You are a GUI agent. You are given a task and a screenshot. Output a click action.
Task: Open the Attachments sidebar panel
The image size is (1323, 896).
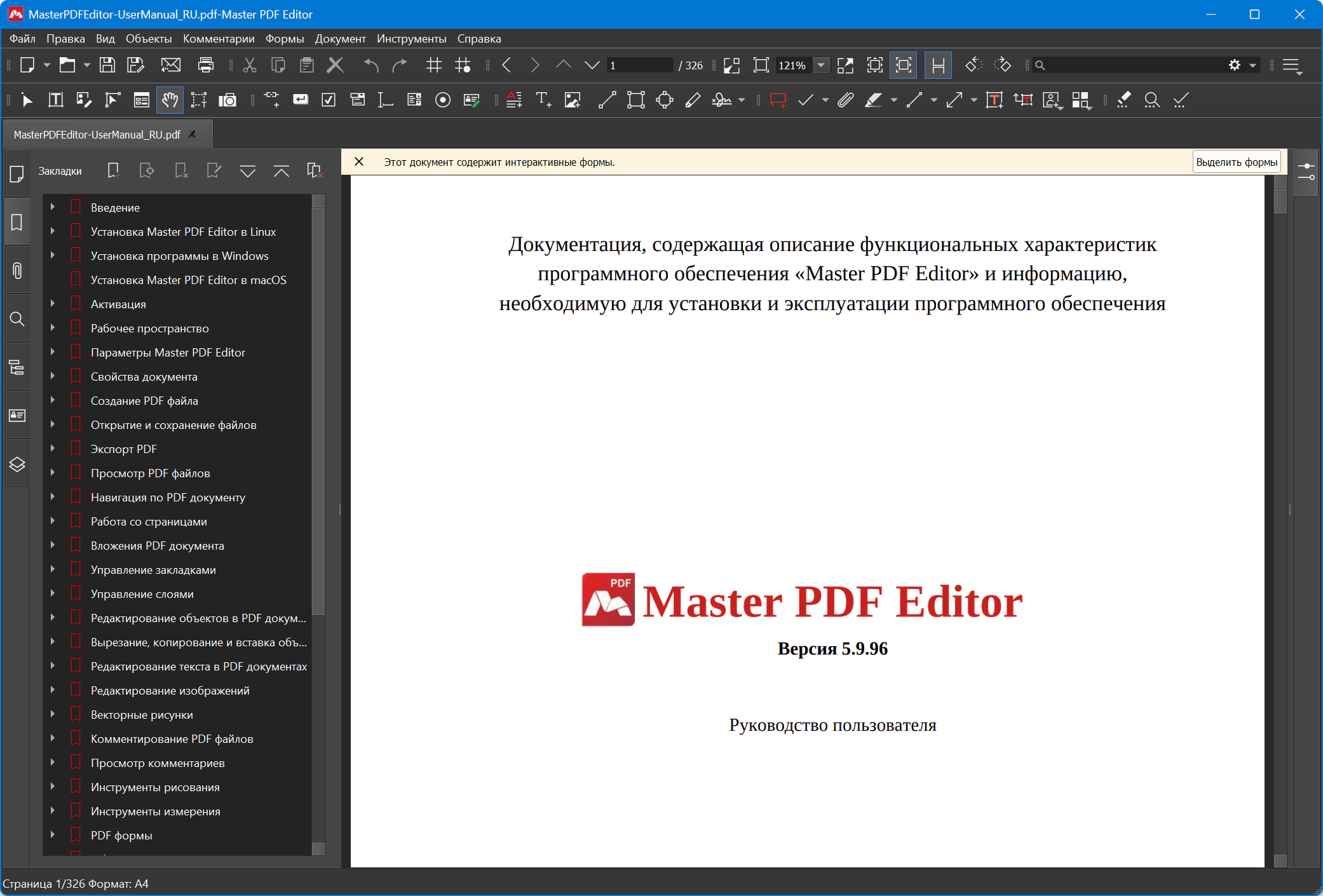click(x=17, y=271)
